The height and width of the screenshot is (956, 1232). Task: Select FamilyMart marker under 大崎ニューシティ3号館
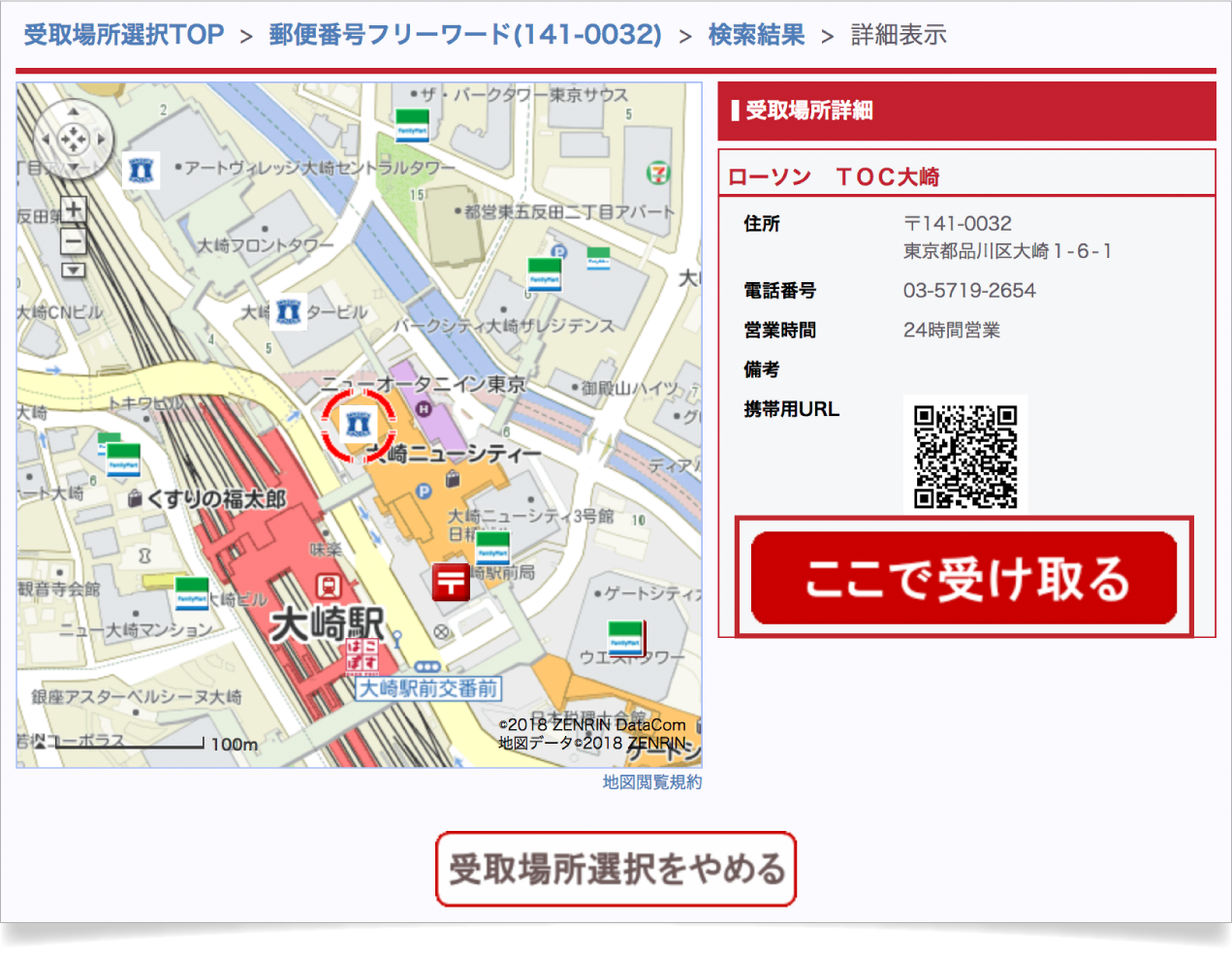493,548
